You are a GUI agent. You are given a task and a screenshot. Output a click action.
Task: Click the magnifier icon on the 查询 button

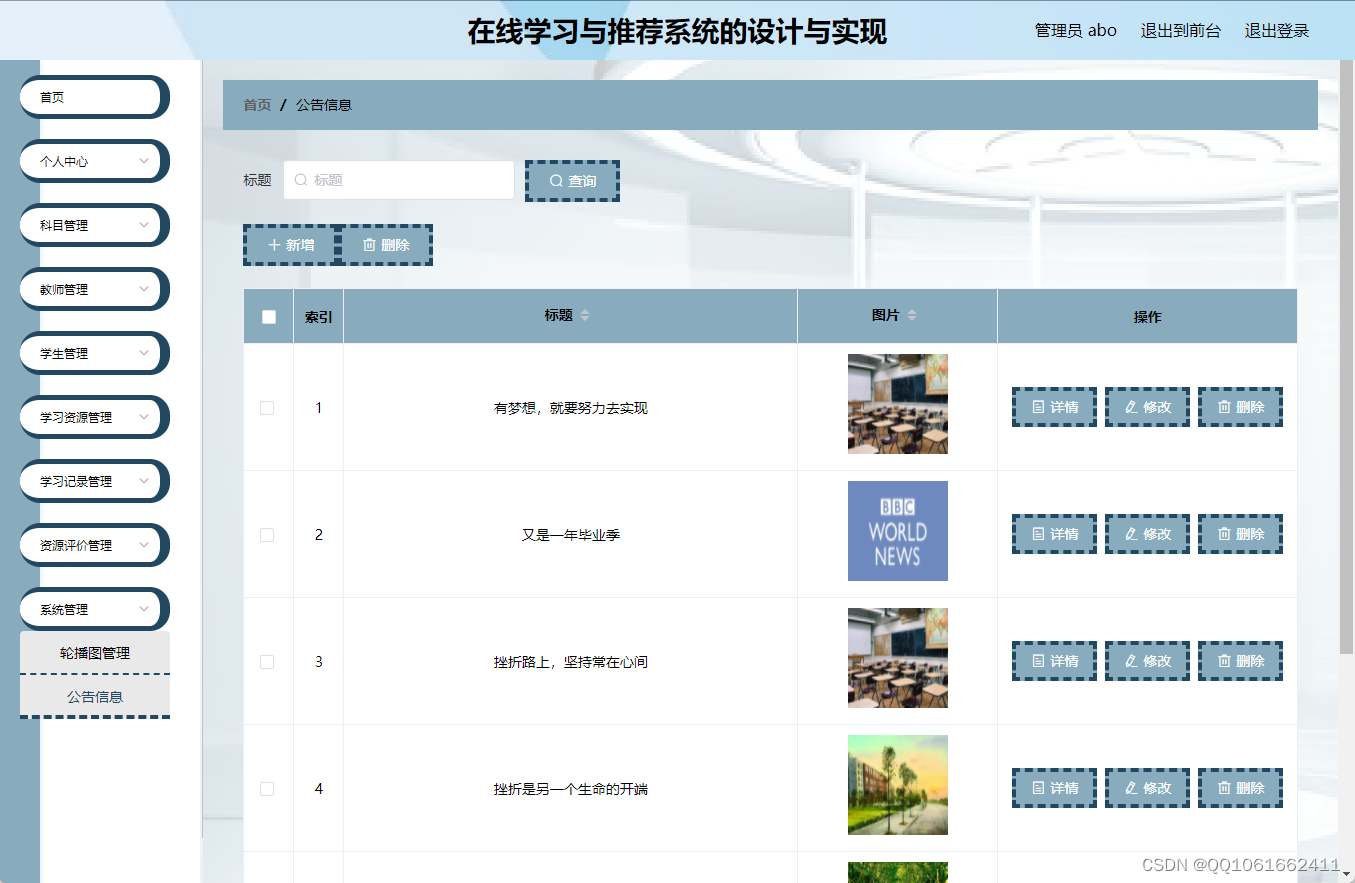click(x=557, y=180)
